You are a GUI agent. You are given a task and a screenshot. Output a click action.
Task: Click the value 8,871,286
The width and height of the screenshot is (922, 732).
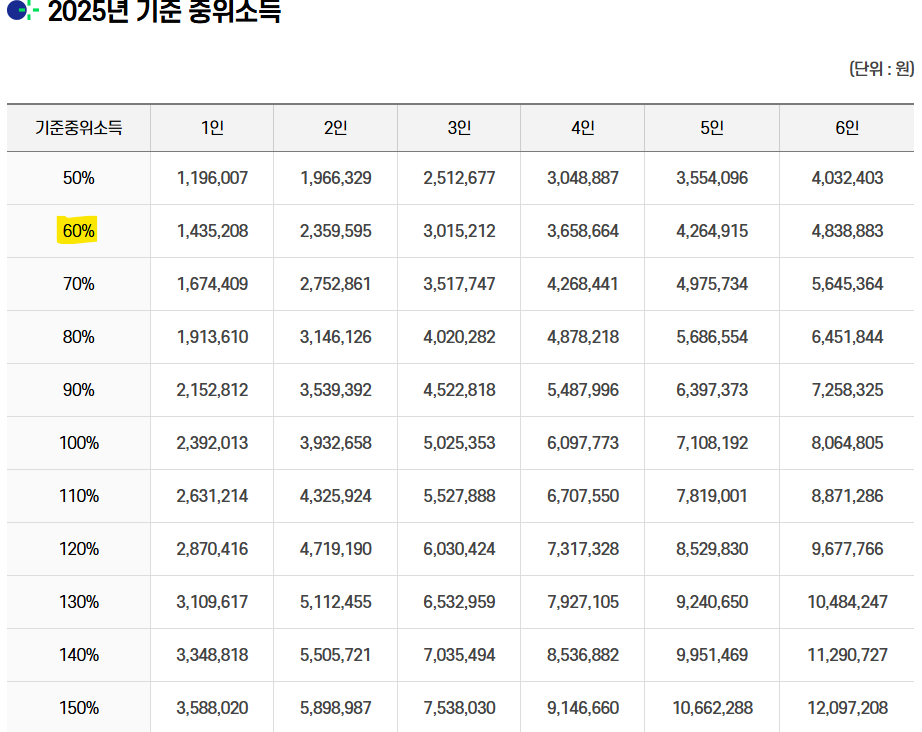pyautogui.click(x=847, y=496)
